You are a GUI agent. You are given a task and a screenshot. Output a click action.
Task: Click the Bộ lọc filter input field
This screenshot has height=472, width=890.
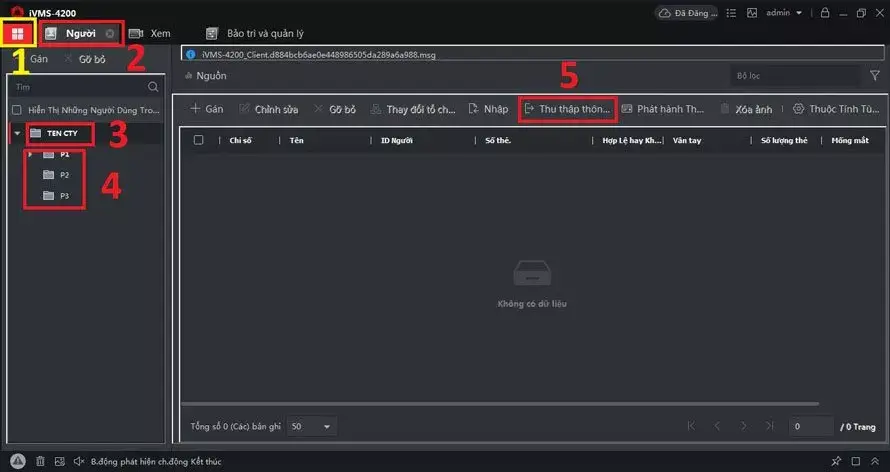tap(795, 75)
